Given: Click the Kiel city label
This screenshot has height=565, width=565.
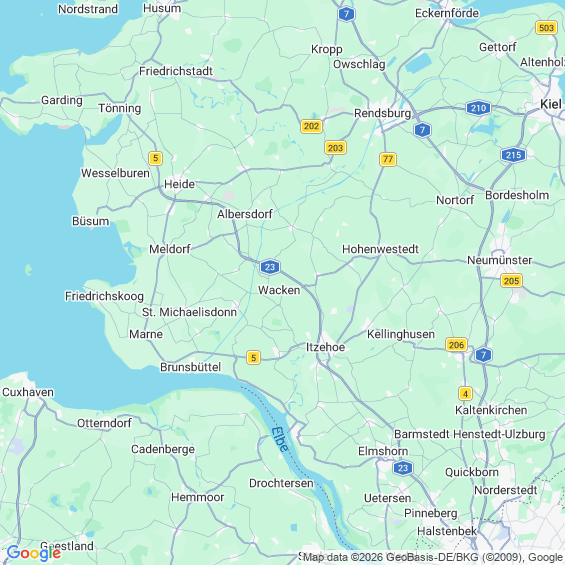Looking at the screenshot, I should tap(551, 104).
